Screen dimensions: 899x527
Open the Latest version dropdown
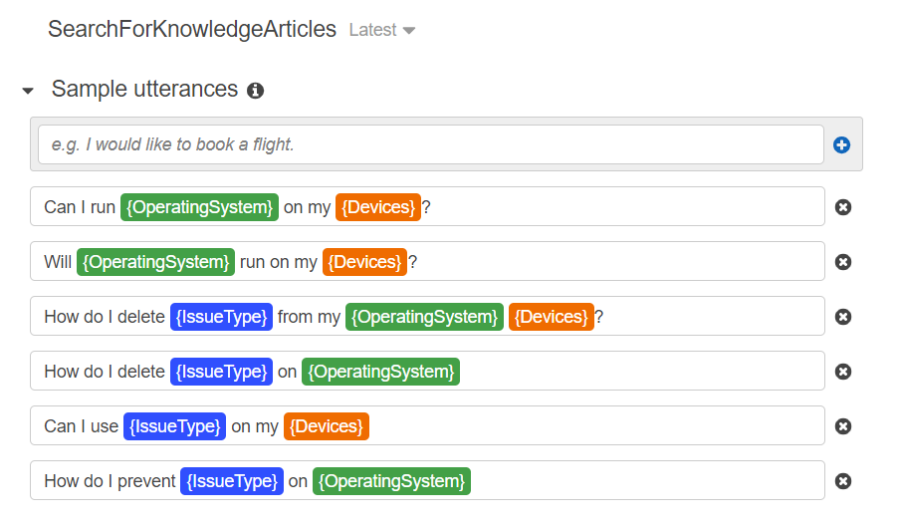tap(382, 30)
